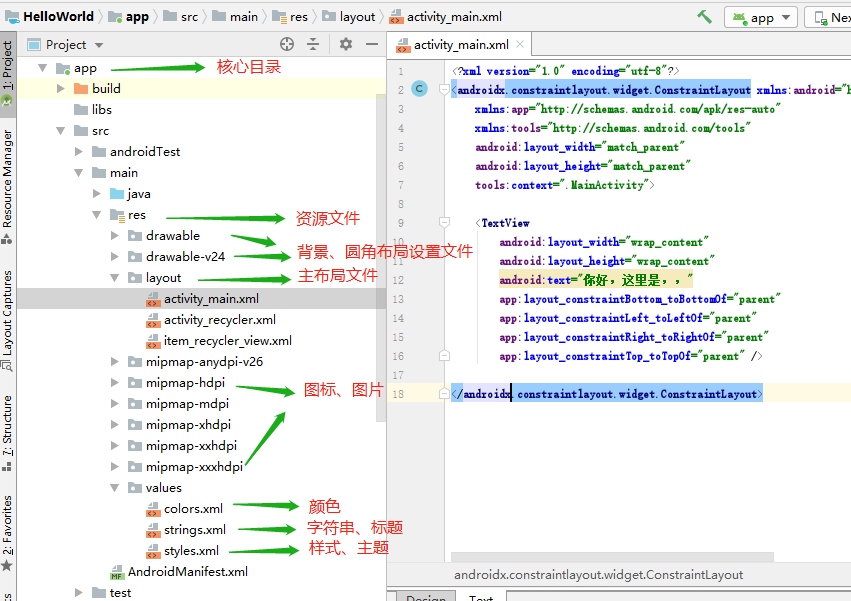Click the HelloWorld breadcrumb
Screen dimensions: 851x601
pos(49,17)
